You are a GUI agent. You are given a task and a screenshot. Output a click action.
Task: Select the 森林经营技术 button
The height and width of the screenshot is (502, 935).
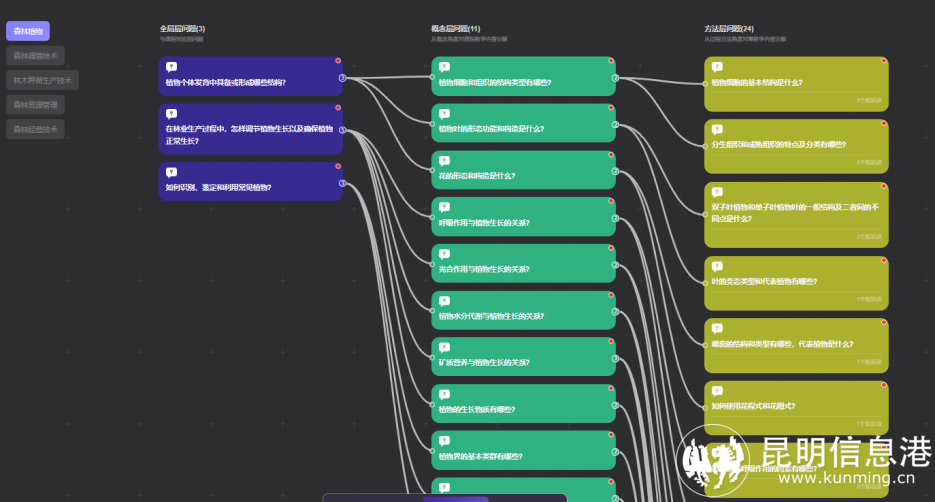[35, 129]
